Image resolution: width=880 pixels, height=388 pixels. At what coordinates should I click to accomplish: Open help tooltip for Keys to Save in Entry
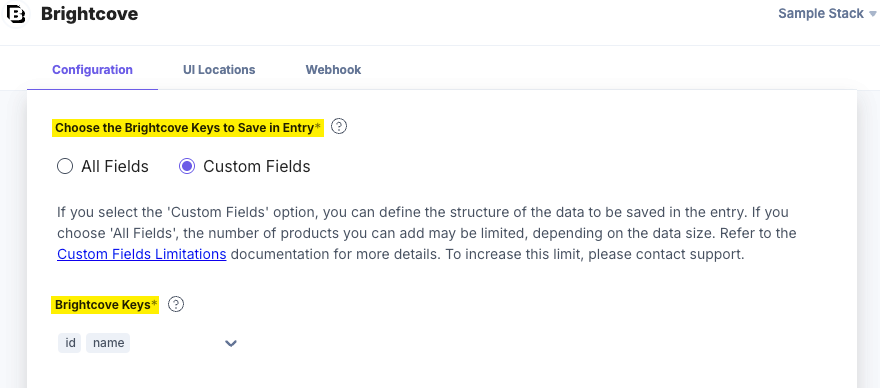point(339,127)
